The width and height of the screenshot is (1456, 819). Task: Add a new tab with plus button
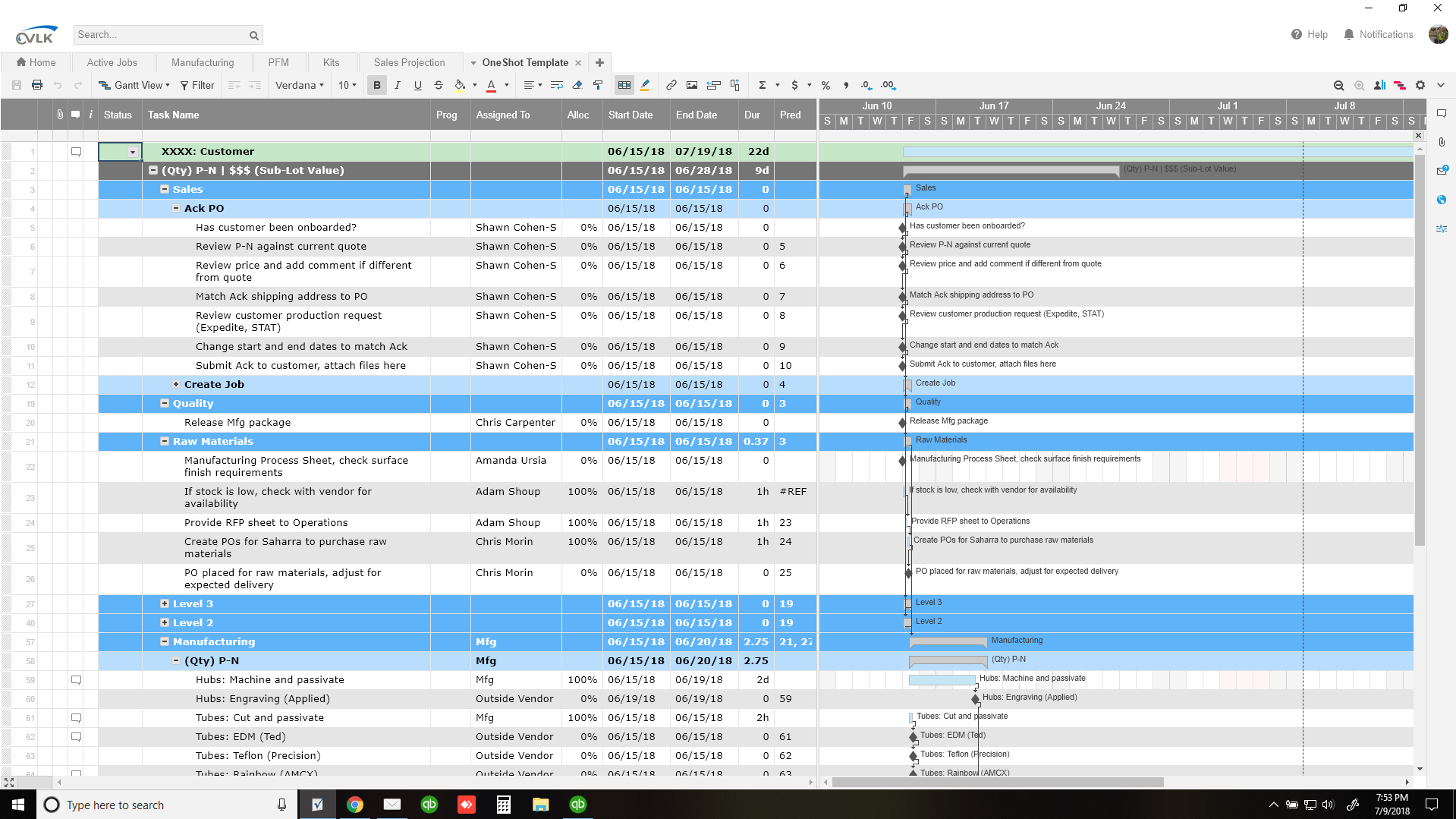(x=599, y=62)
